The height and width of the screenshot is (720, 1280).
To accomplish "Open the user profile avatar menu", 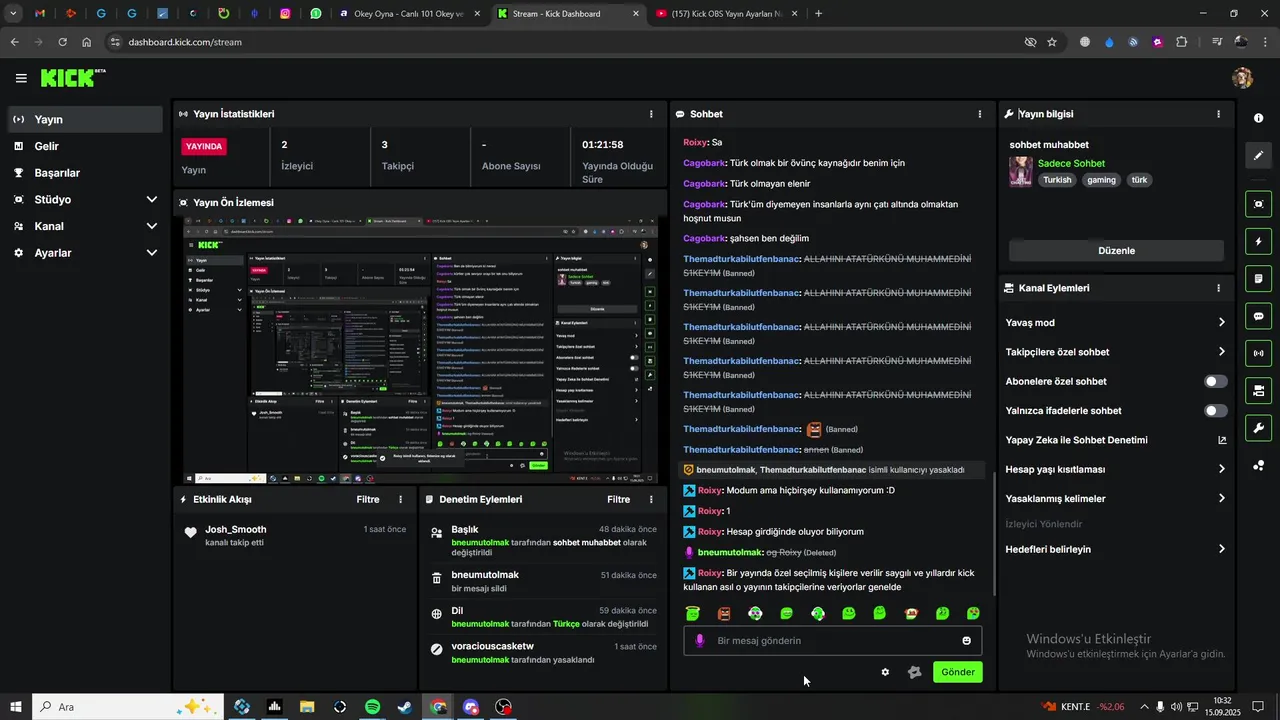I will 1242,78.
